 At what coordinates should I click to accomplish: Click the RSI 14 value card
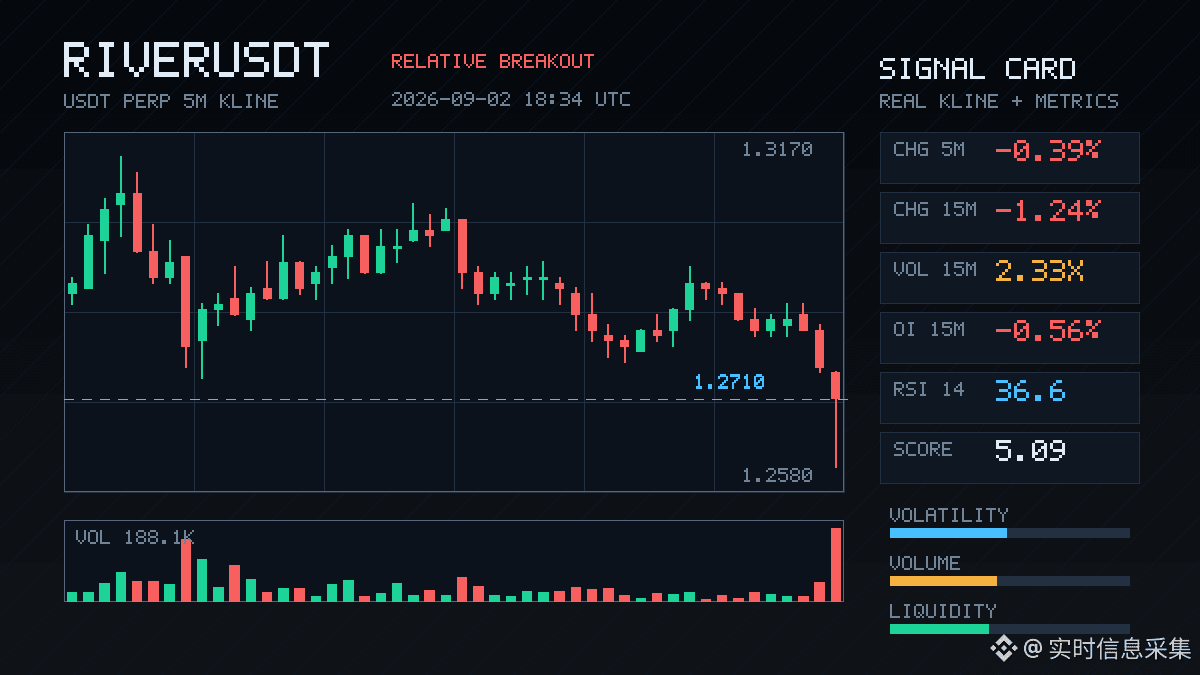coord(1009,397)
